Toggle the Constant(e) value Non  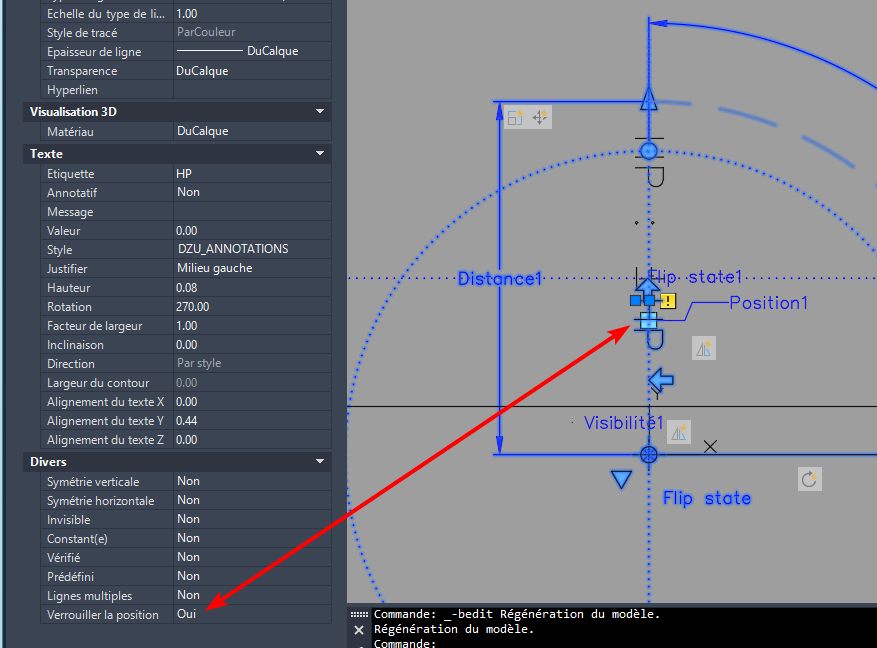[252, 538]
